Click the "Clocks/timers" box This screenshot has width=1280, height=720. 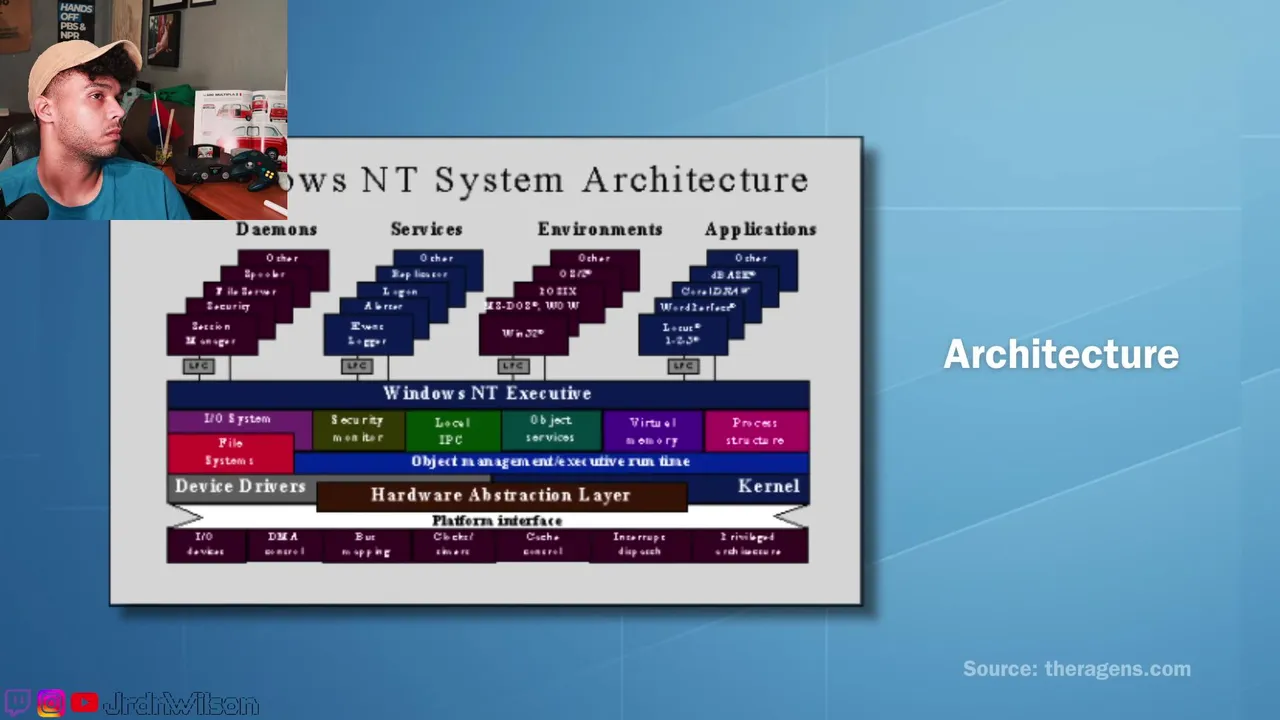coord(453,545)
